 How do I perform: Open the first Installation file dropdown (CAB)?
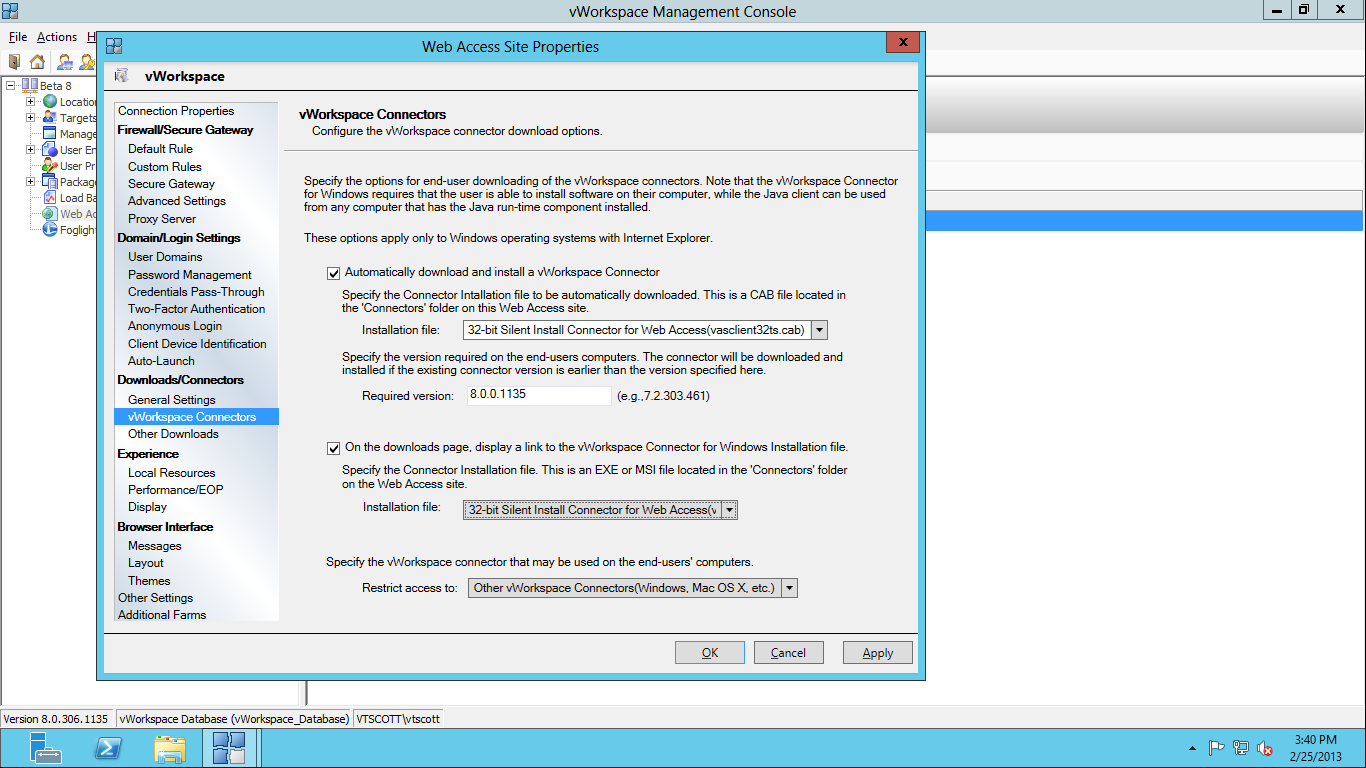tap(819, 330)
